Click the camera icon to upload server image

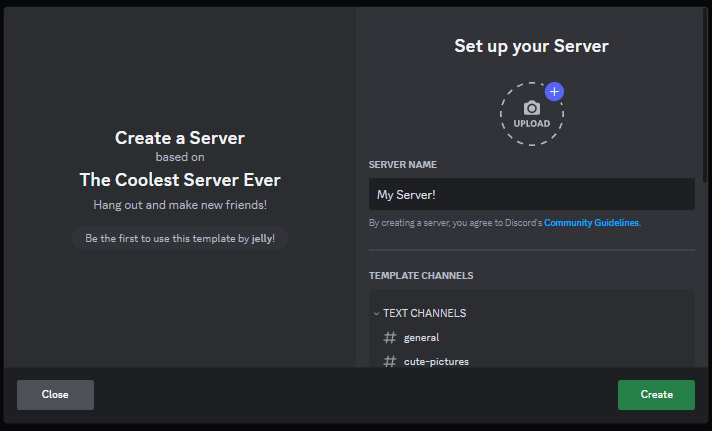click(532, 108)
